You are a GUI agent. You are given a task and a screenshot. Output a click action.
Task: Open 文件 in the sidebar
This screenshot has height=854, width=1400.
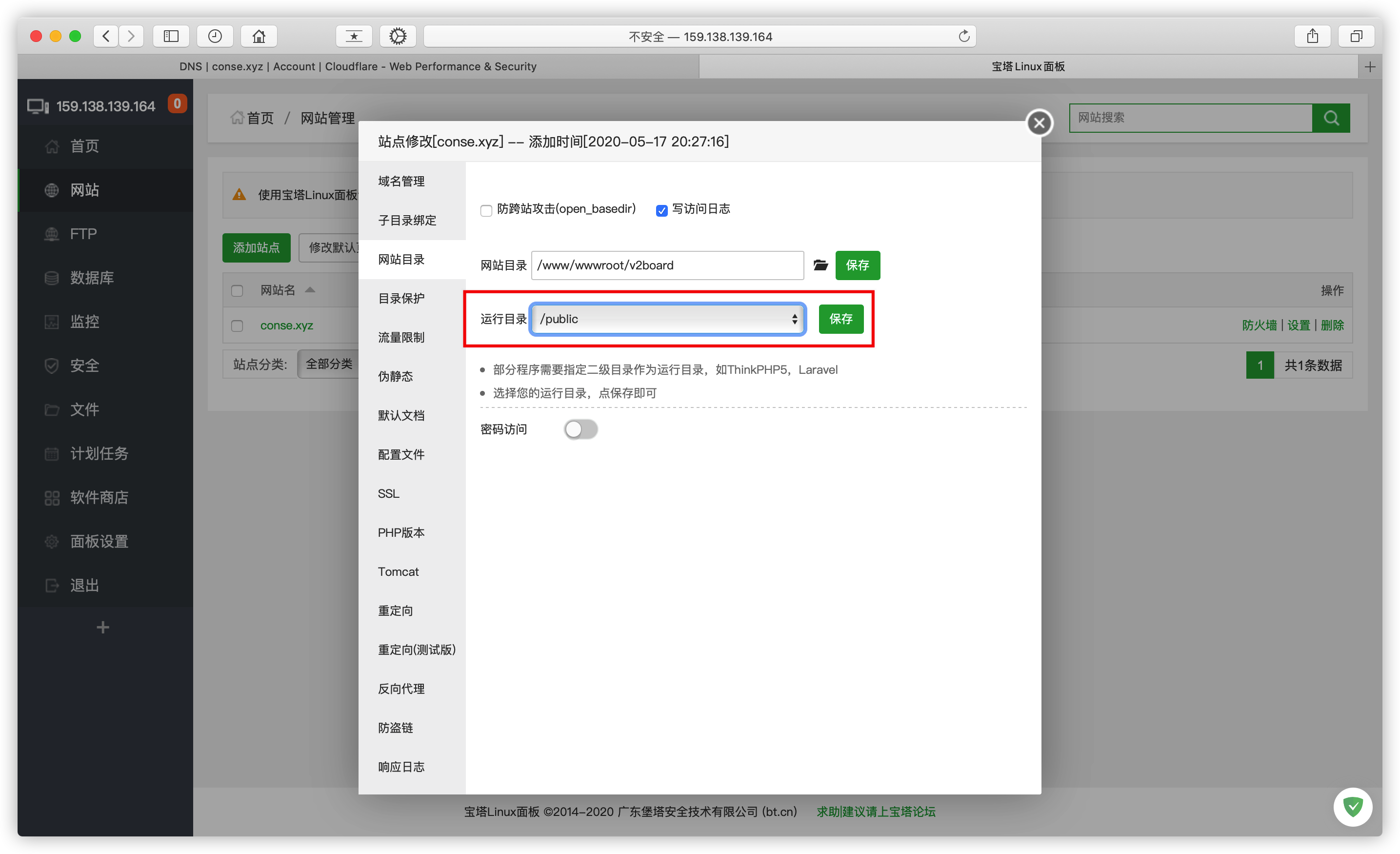point(106,409)
